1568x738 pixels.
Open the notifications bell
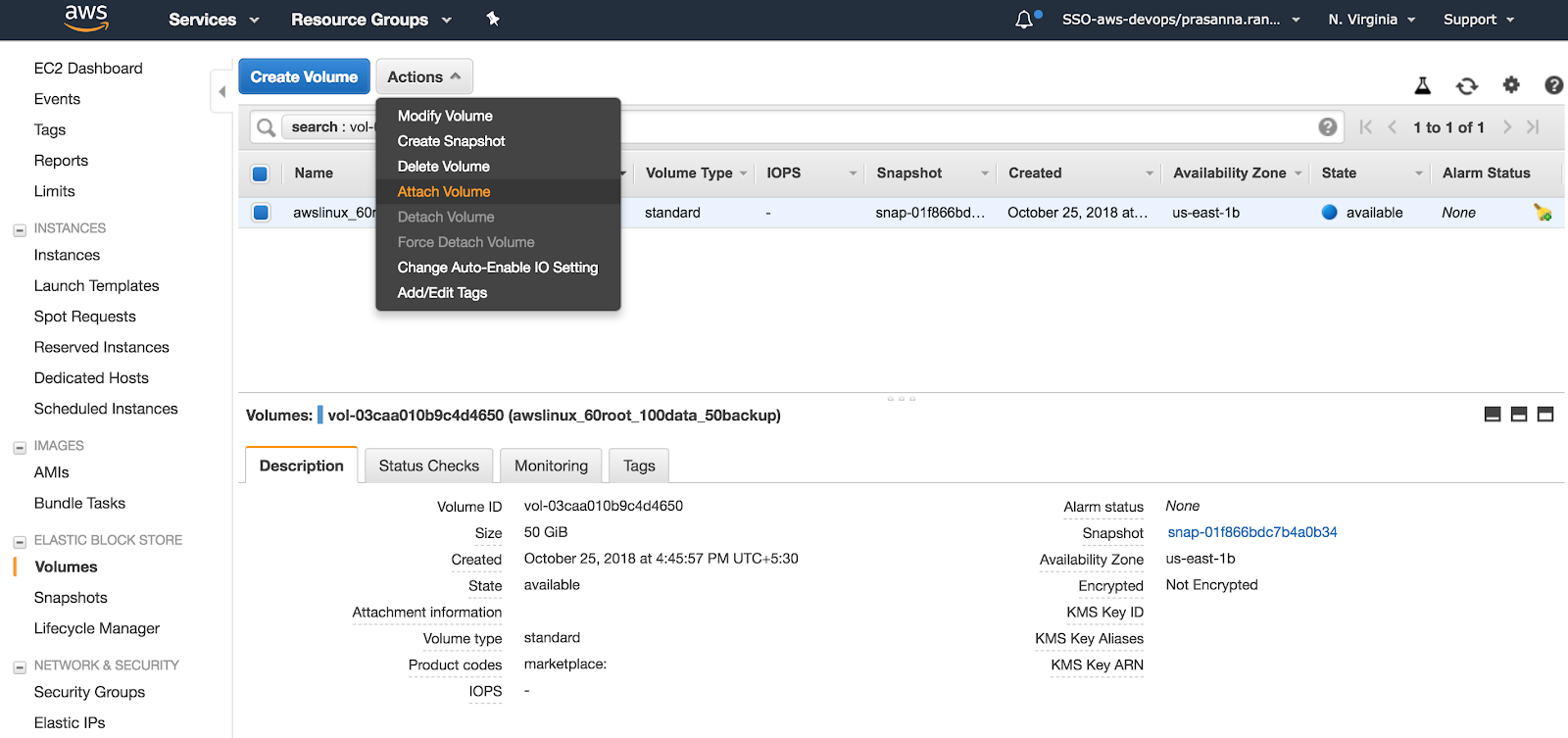(x=1024, y=19)
